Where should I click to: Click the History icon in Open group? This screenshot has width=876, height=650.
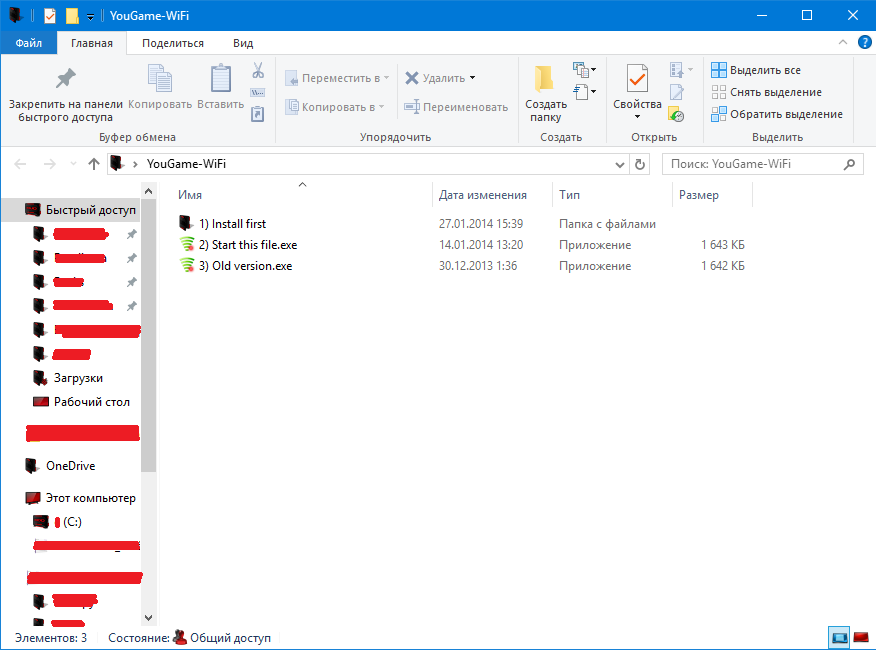tap(677, 115)
